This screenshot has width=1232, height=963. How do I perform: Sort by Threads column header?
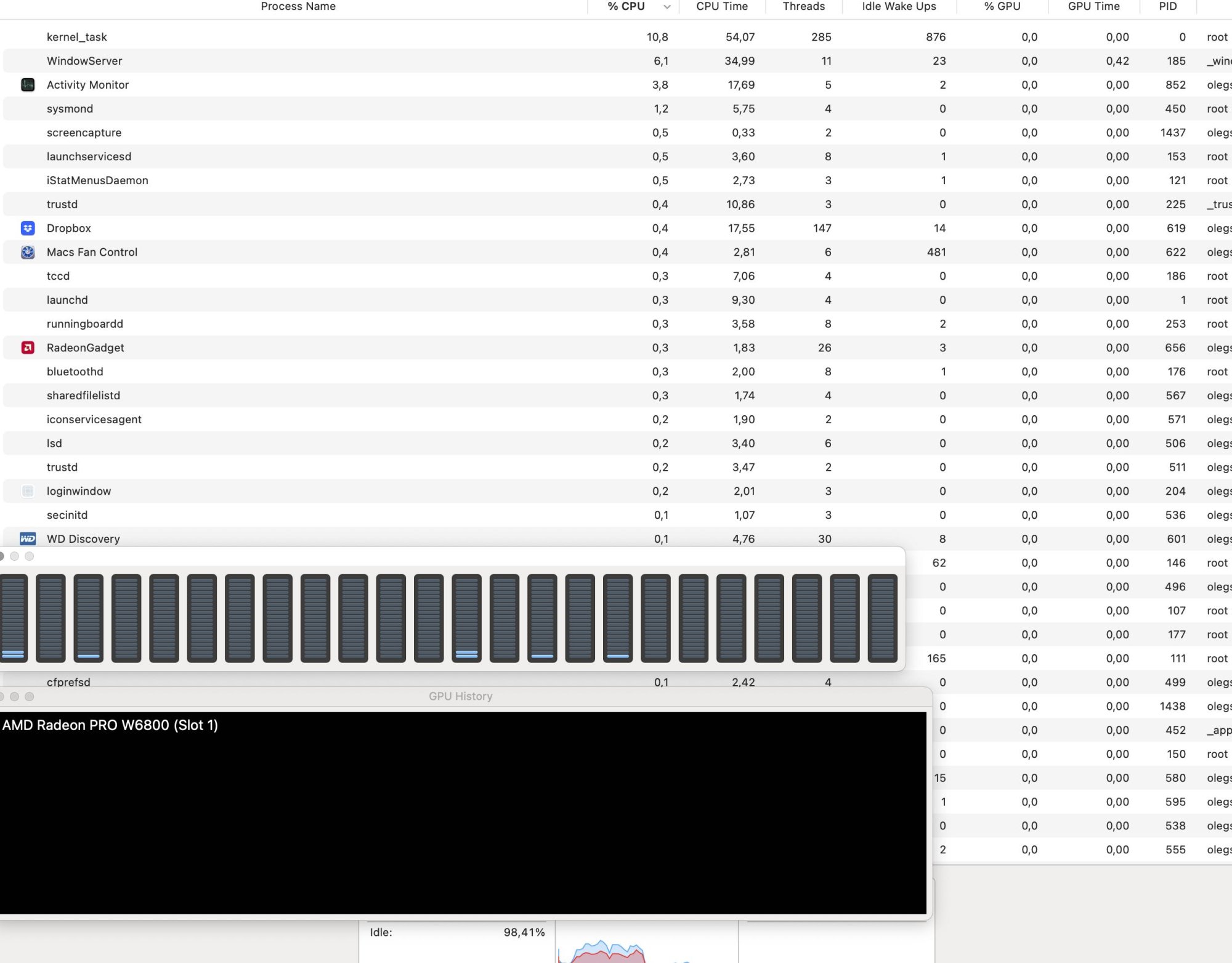803,7
